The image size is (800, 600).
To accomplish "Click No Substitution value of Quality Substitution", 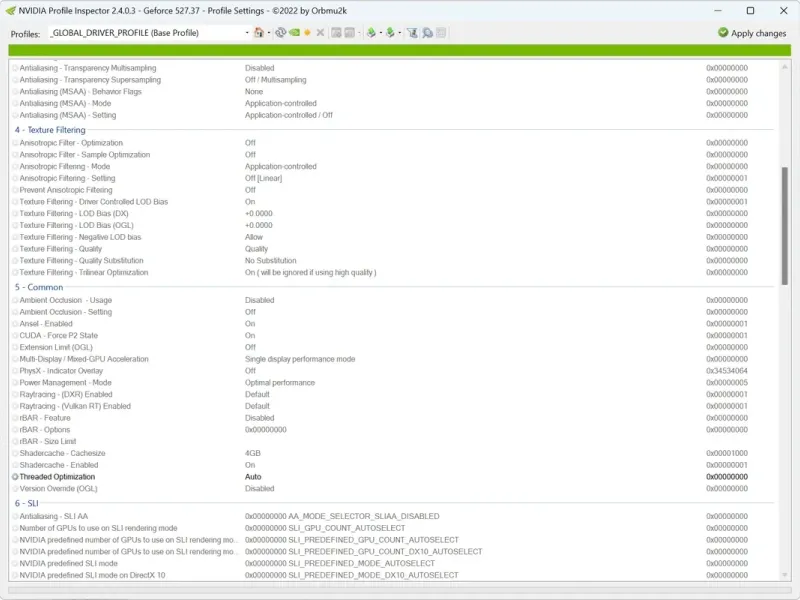I will point(270,261).
